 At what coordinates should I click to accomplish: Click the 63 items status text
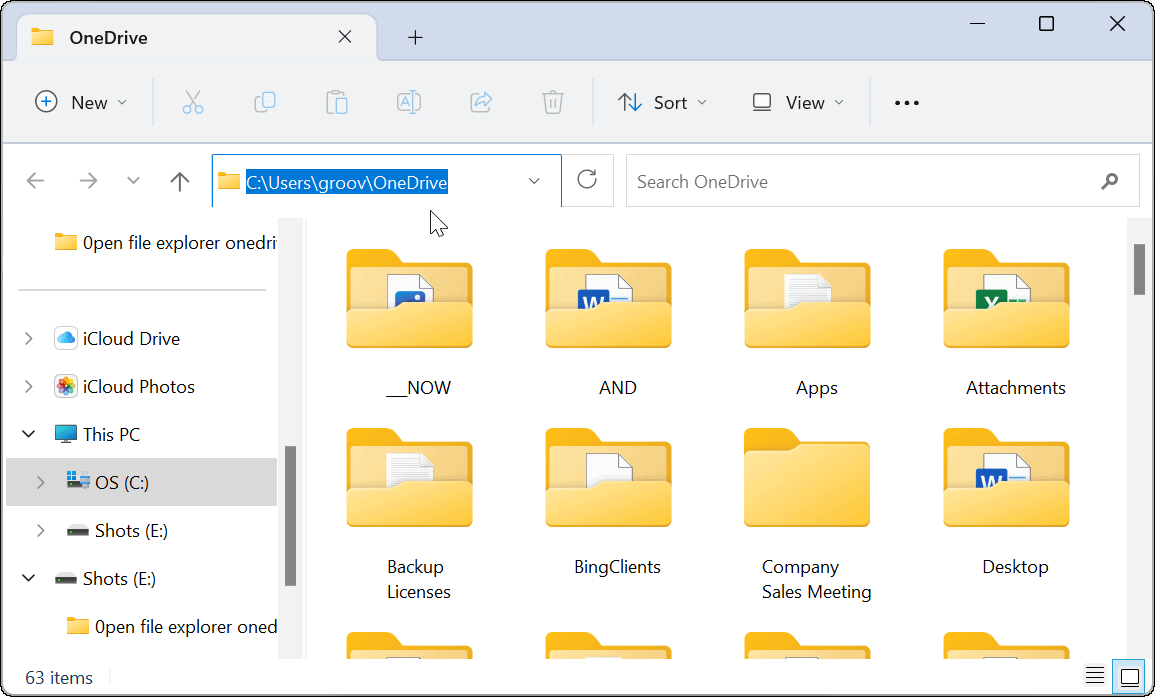point(60,677)
